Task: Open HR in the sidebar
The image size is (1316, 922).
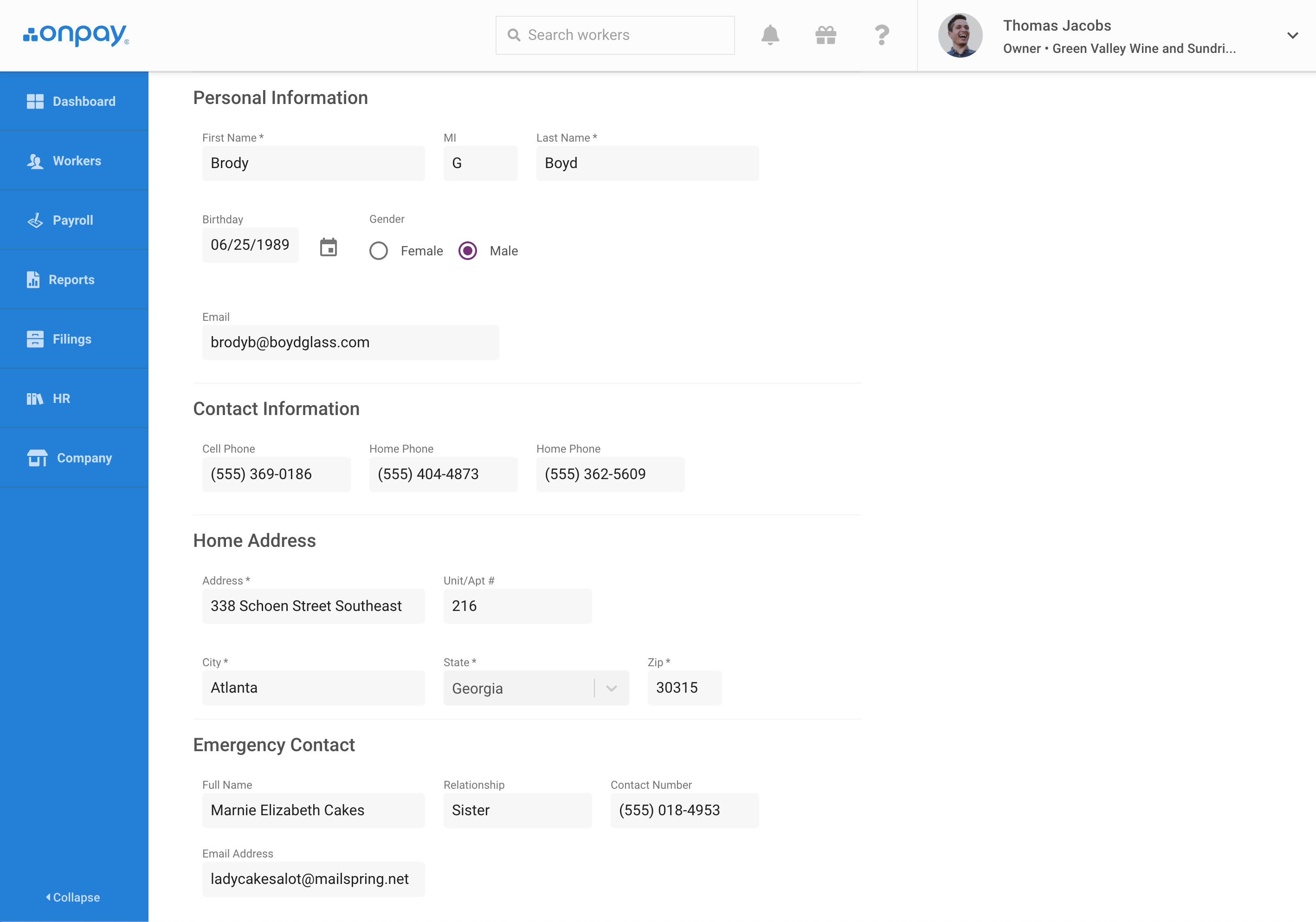Action: pyautogui.click(x=74, y=398)
